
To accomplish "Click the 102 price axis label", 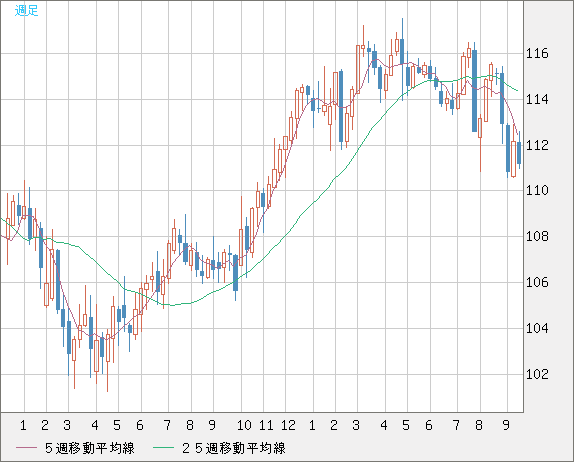I will (537, 374).
